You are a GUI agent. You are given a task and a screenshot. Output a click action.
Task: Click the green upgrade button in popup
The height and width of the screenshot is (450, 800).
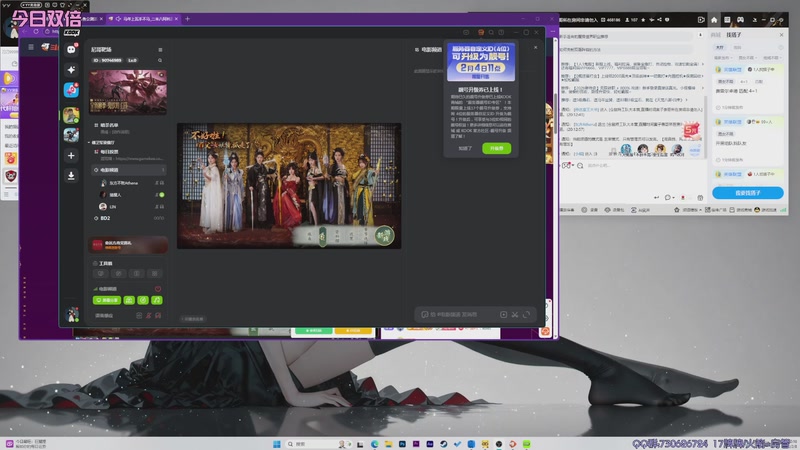(x=496, y=148)
